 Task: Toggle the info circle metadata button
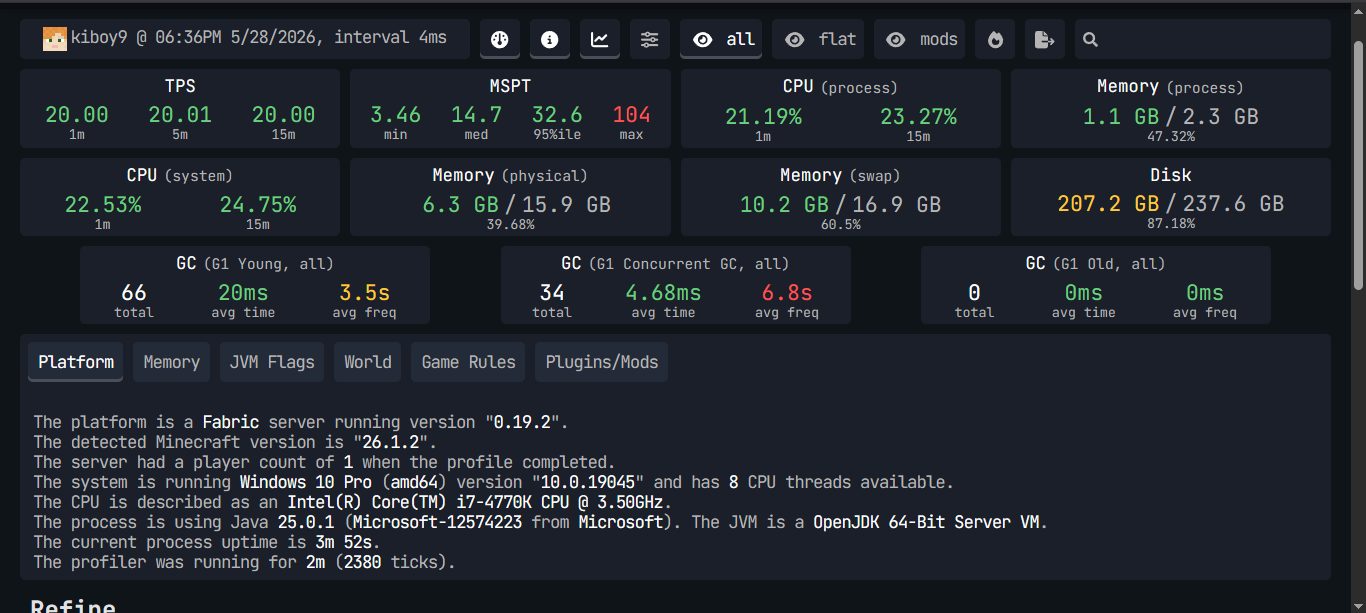[x=550, y=40]
